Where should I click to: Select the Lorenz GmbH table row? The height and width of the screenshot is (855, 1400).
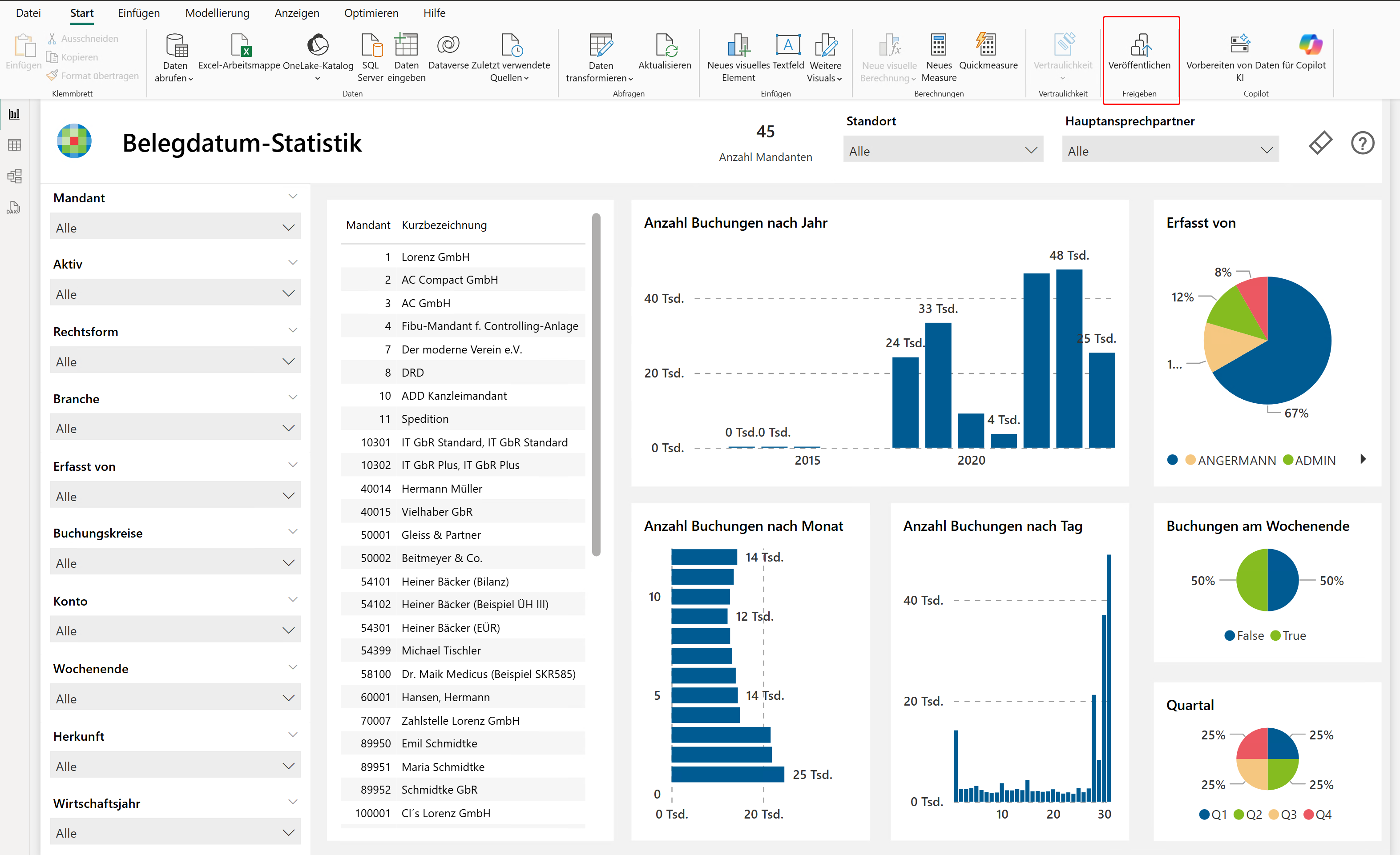pyautogui.click(x=463, y=257)
